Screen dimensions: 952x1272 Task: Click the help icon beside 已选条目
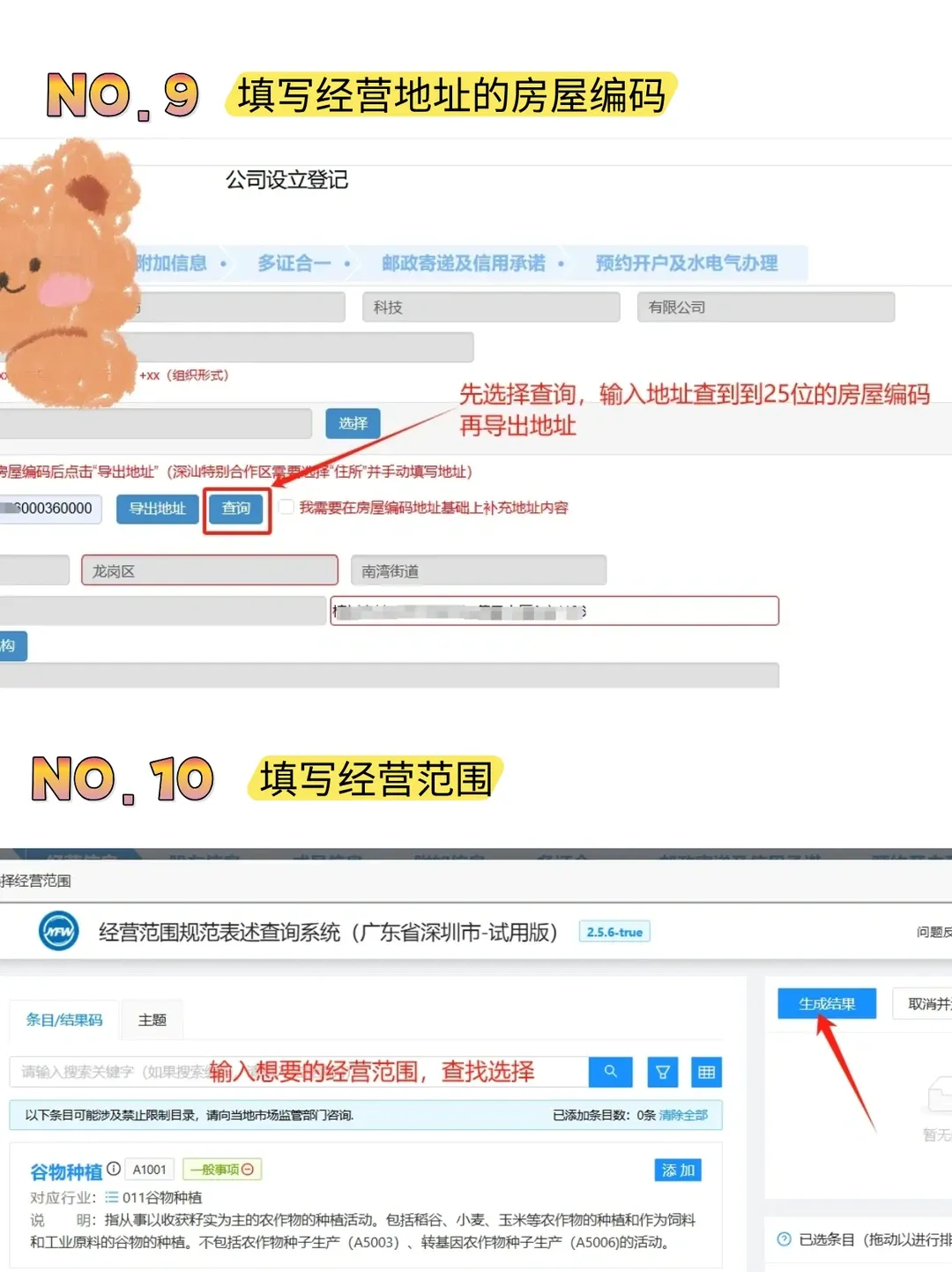click(784, 1240)
